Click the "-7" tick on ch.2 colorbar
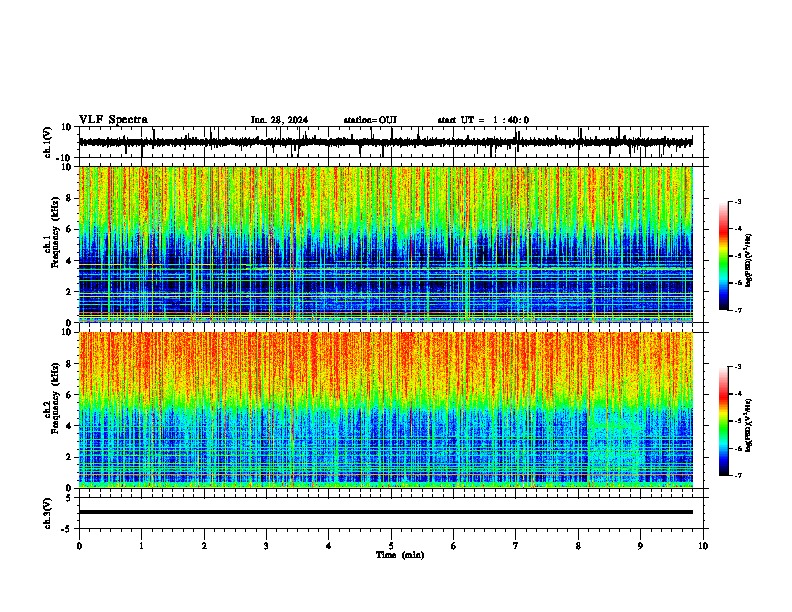Viewport: 792px width, 612px height. pyautogui.click(x=738, y=476)
